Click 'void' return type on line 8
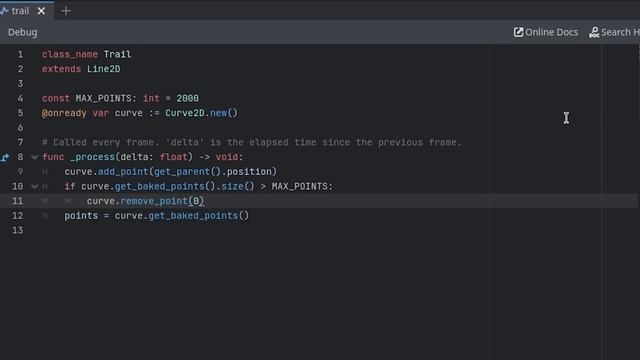Image resolution: width=640 pixels, height=360 pixels. click(x=227, y=157)
